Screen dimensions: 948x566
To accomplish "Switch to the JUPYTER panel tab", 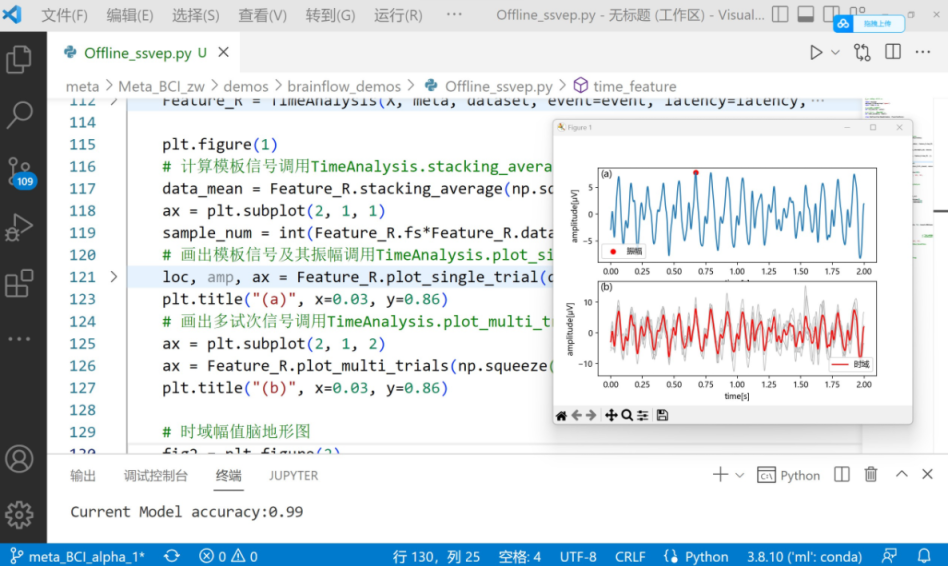I will coord(293,476).
